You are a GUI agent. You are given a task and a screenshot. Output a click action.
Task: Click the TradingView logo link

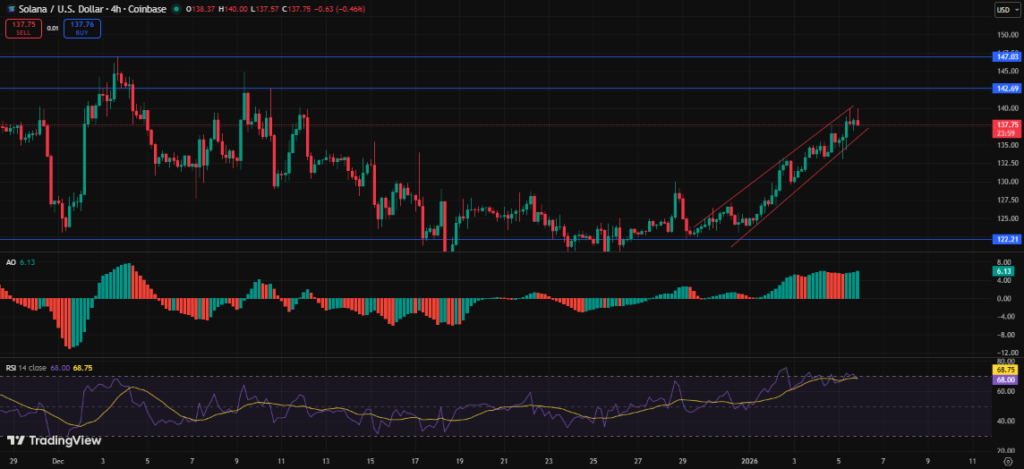(54, 440)
